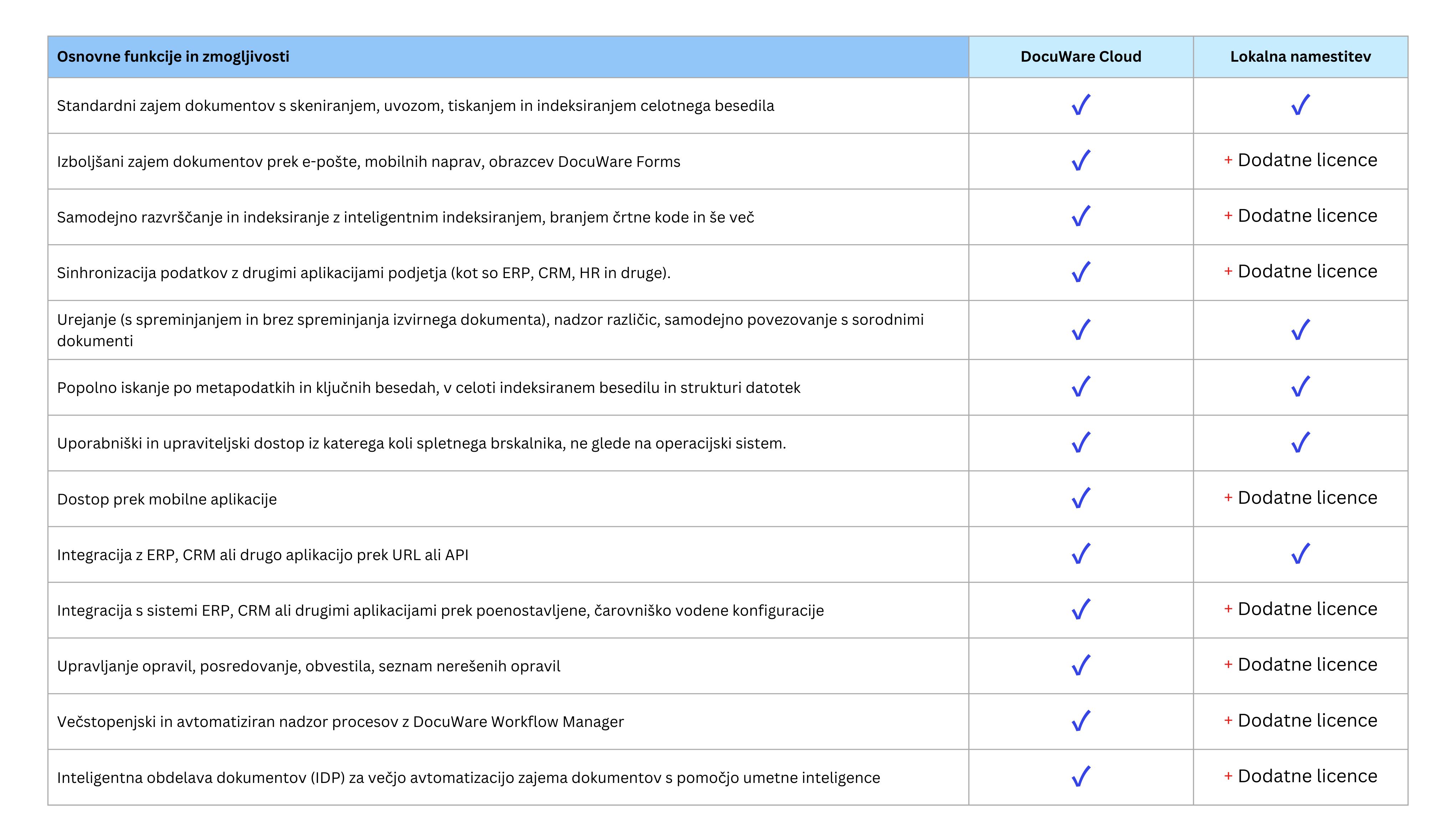Open Dodatne licence for Dostop prek mobilne aplikacije
This screenshot has width=1456, height=820.
point(1307,498)
